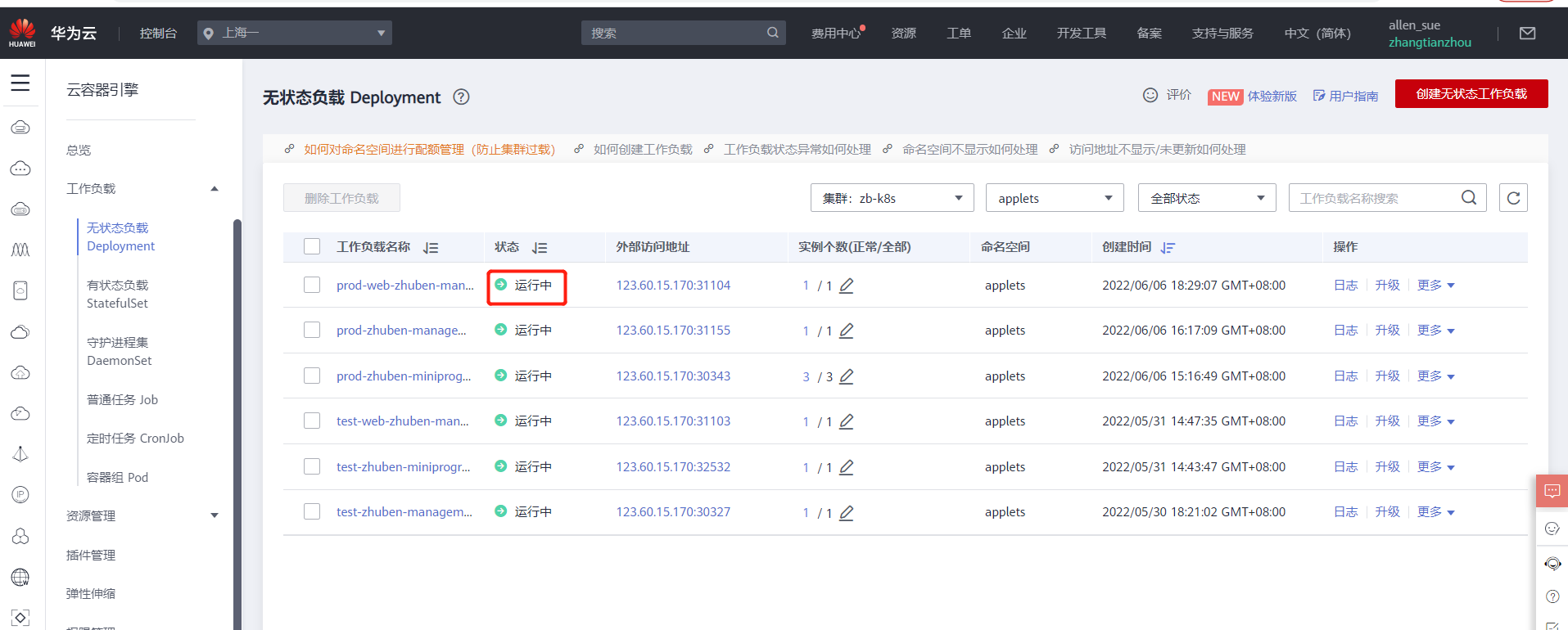This screenshot has height=630, width=1568.
Task: Tick the test-zhuben-managem row checkbox
Action: click(x=312, y=511)
